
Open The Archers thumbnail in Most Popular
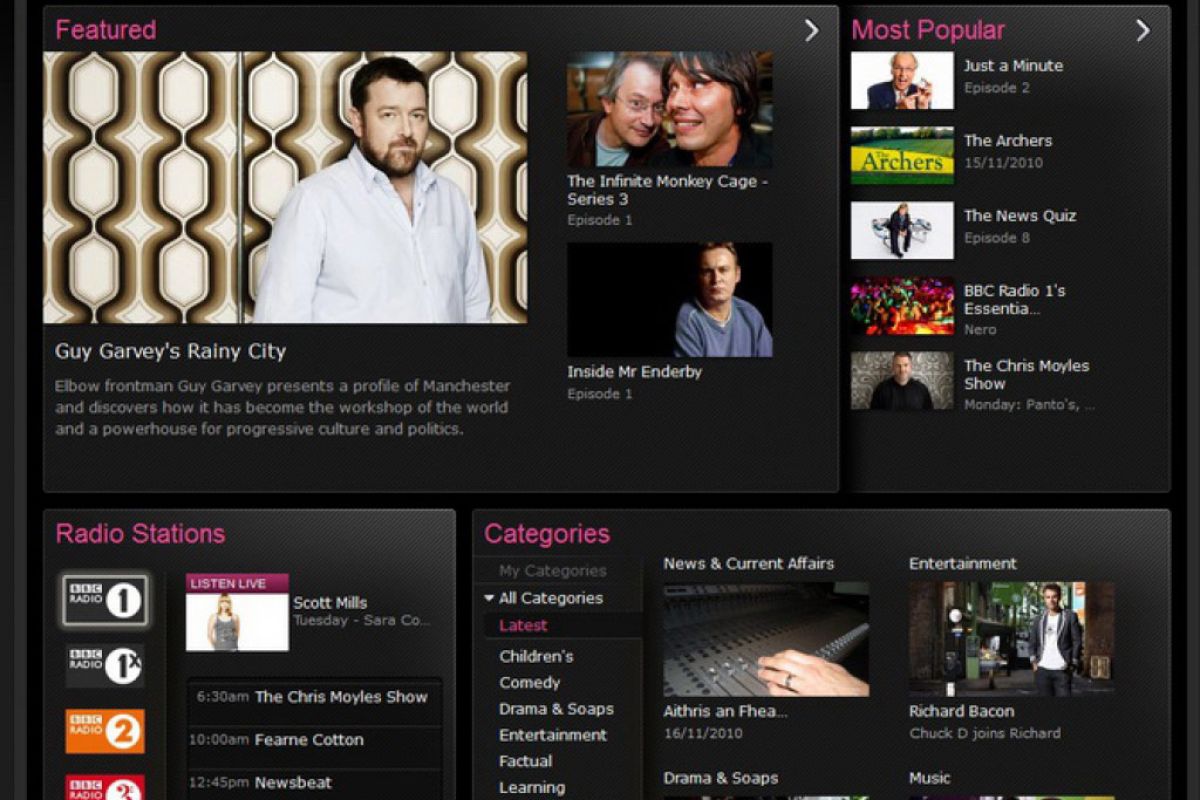tap(902, 156)
